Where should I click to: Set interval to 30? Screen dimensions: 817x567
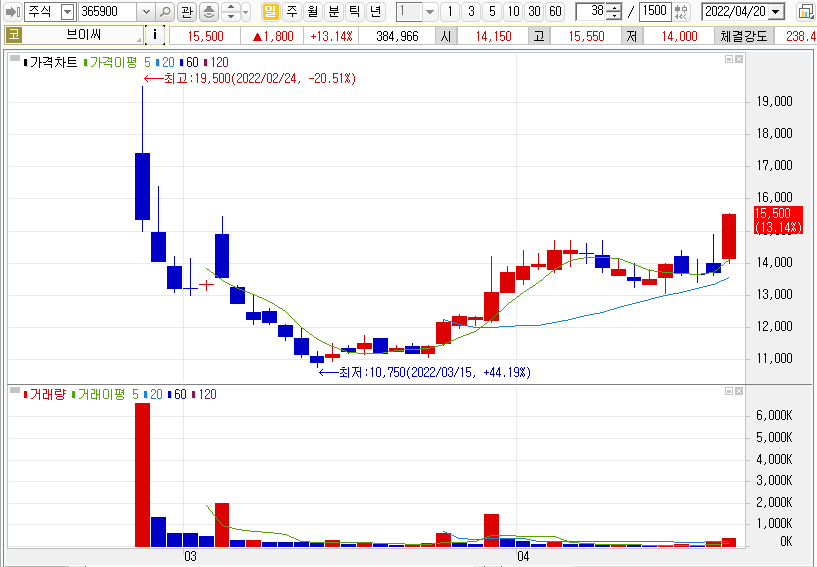535,11
